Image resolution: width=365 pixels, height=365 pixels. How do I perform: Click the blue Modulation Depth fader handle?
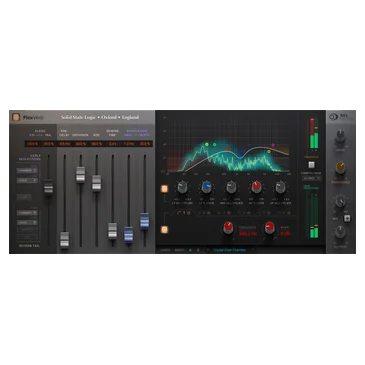pyautogui.click(x=145, y=220)
